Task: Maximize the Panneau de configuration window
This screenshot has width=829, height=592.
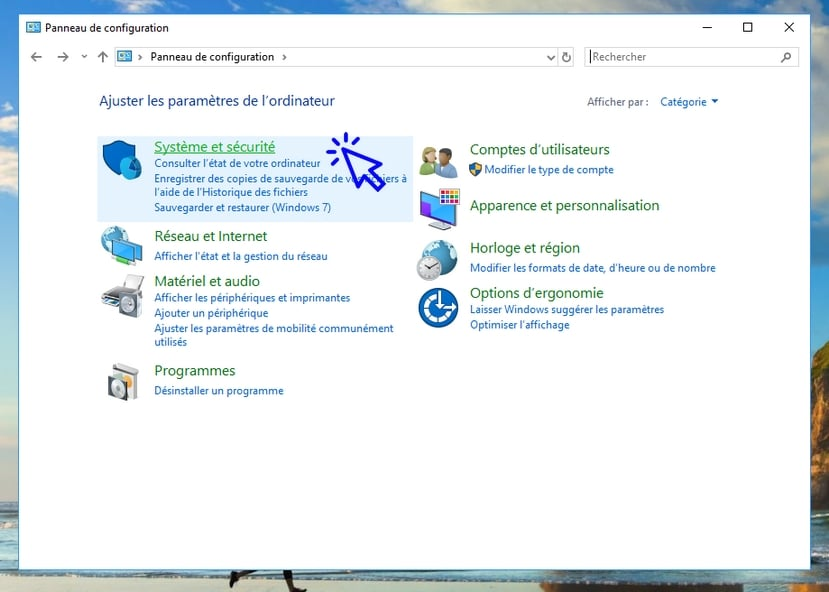Action: tap(748, 27)
